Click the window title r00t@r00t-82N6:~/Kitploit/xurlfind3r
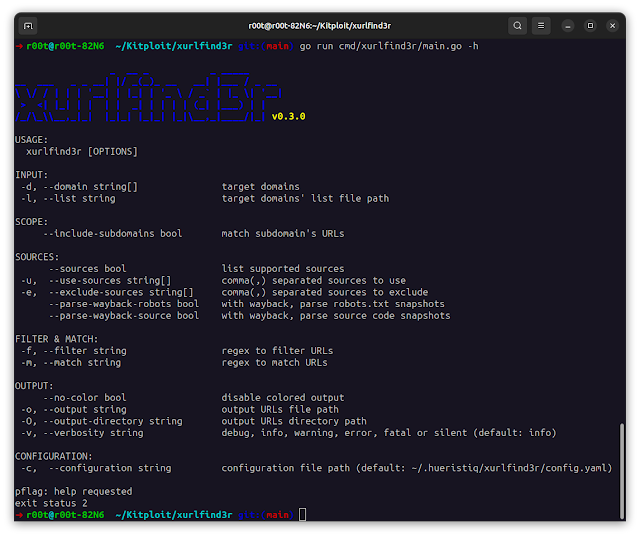 point(320,26)
